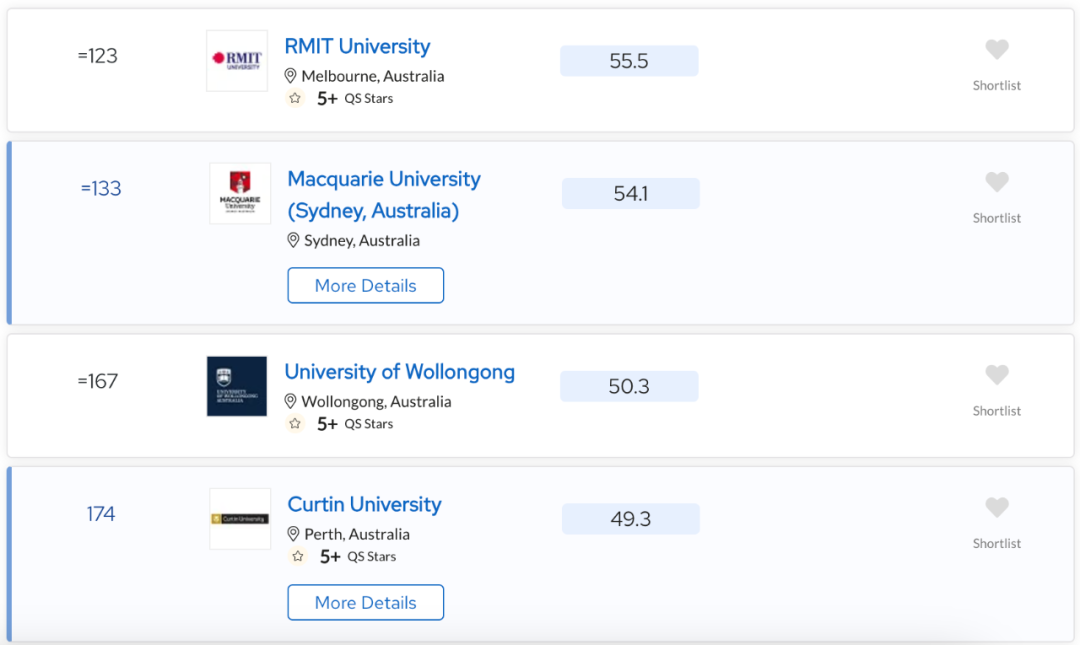Select the University of Wollongong logo
Image resolution: width=1080 pixels, height=645 pixels.
(x=237, y=386)
